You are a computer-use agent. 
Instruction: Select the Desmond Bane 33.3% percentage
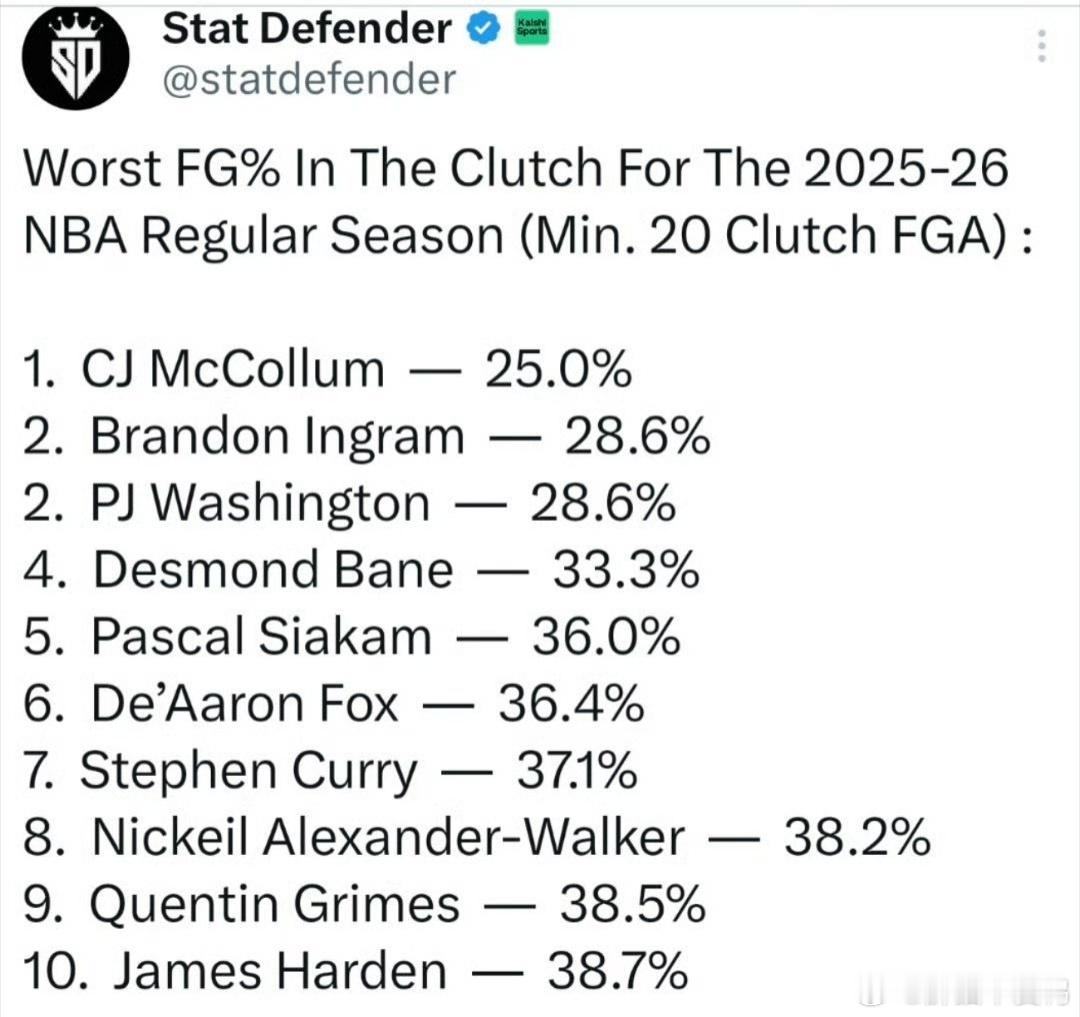[x=626, y=570]
